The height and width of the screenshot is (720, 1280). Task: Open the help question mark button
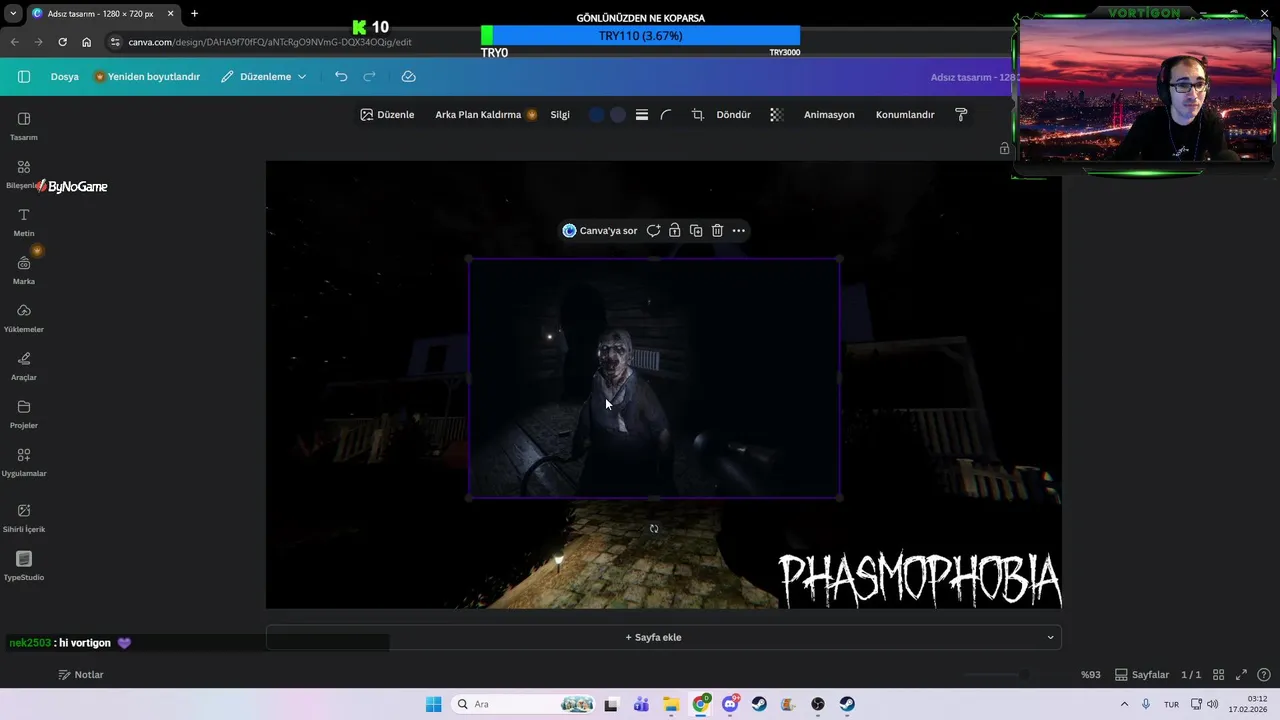1264,675
